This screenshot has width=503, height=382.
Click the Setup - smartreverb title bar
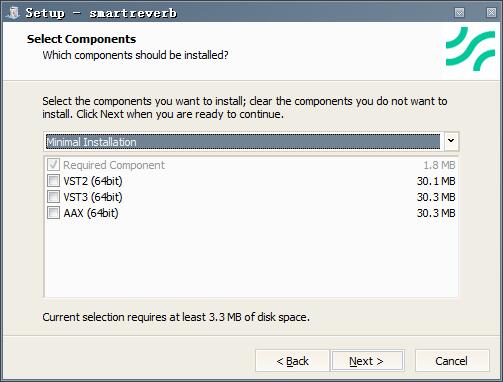(233, 13)
